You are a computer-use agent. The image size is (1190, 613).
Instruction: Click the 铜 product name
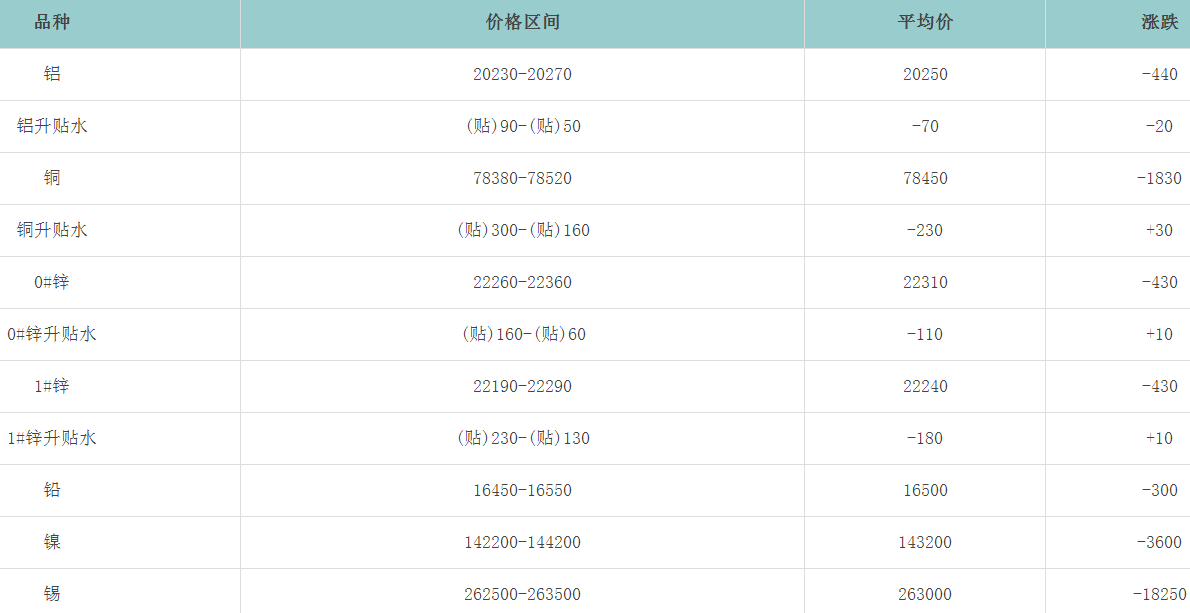[x=52, y=178]
